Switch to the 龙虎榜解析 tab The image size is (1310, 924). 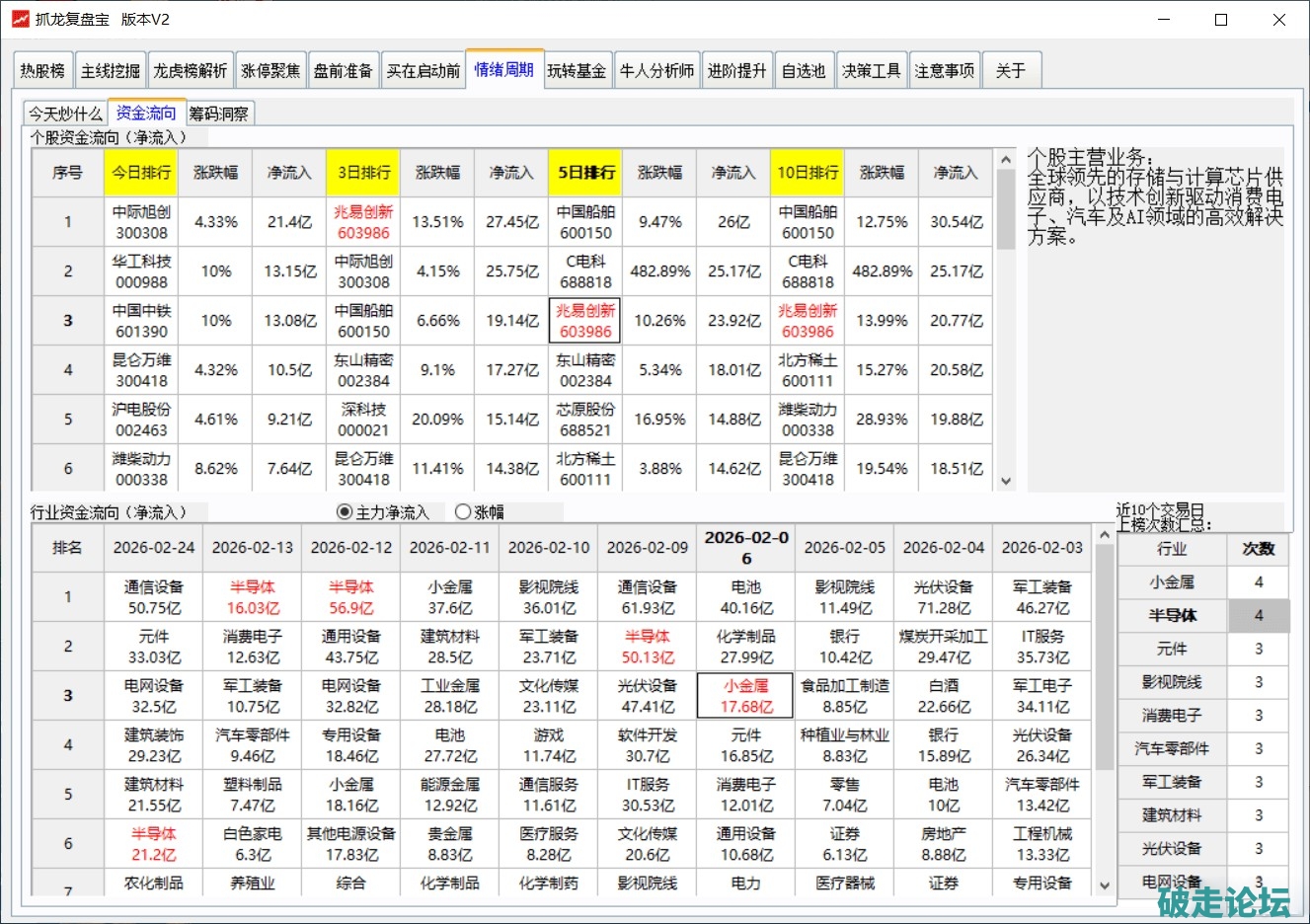click(x=191, y=71)
